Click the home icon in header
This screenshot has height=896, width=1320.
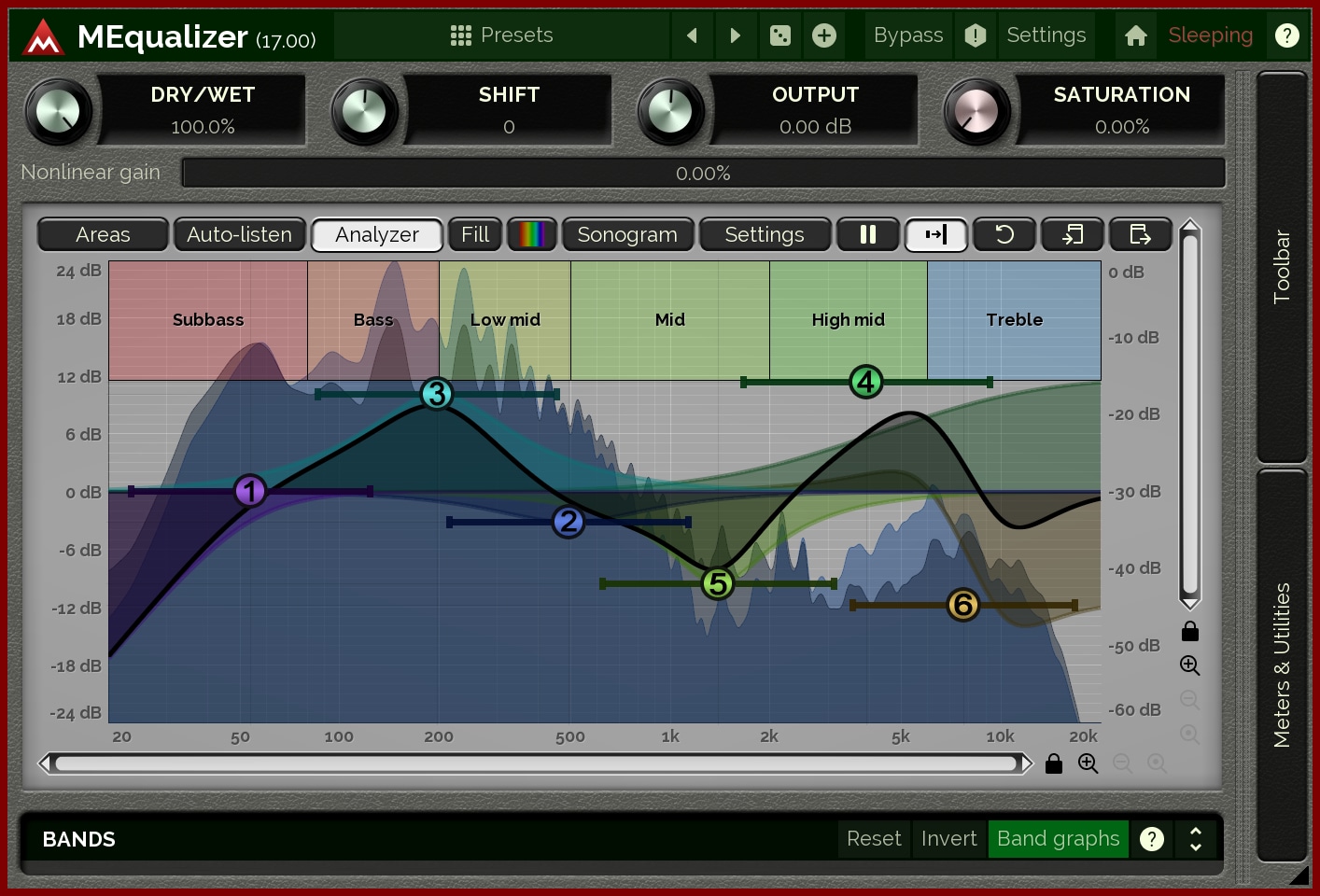[x=1135, y=35]
